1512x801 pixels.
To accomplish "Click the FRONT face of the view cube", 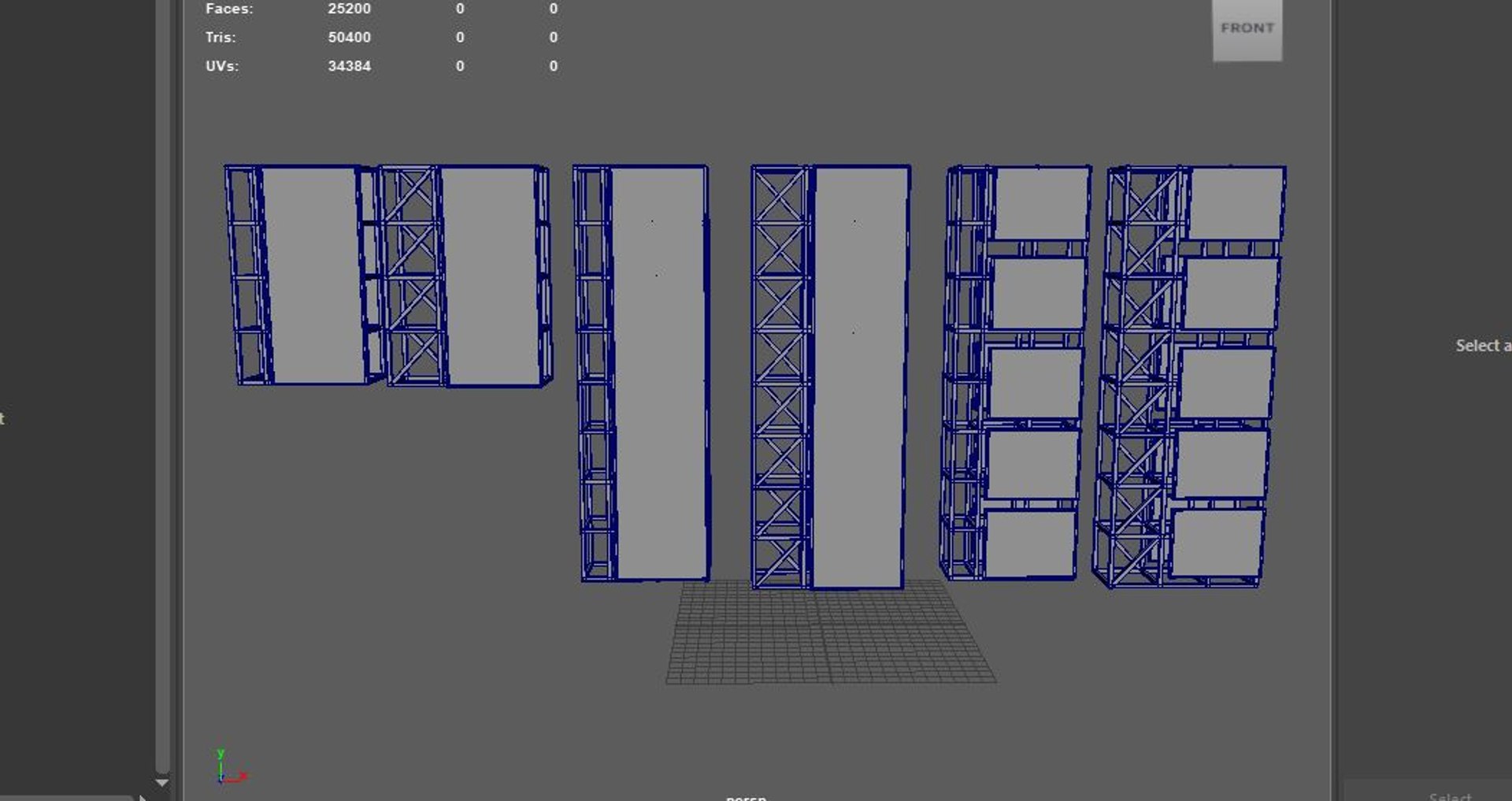I will [x=1247, y=29].
